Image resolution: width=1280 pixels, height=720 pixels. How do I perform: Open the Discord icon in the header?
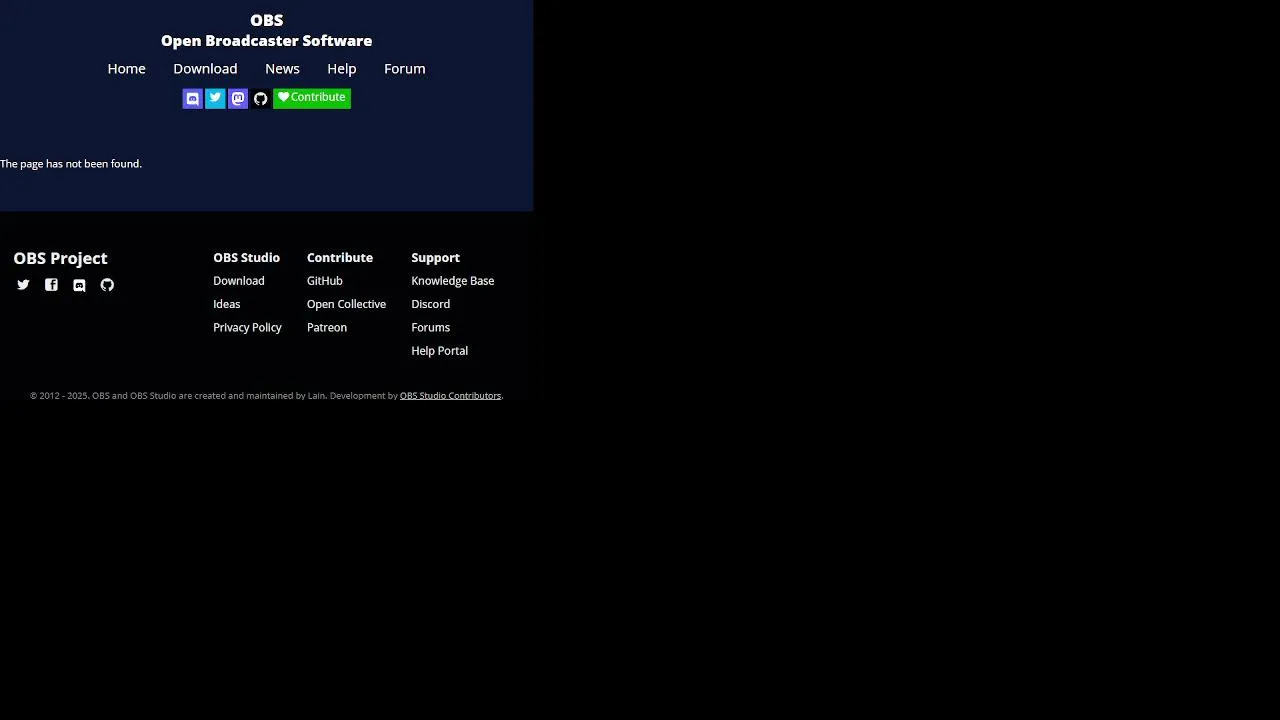(x=192, y=98)
